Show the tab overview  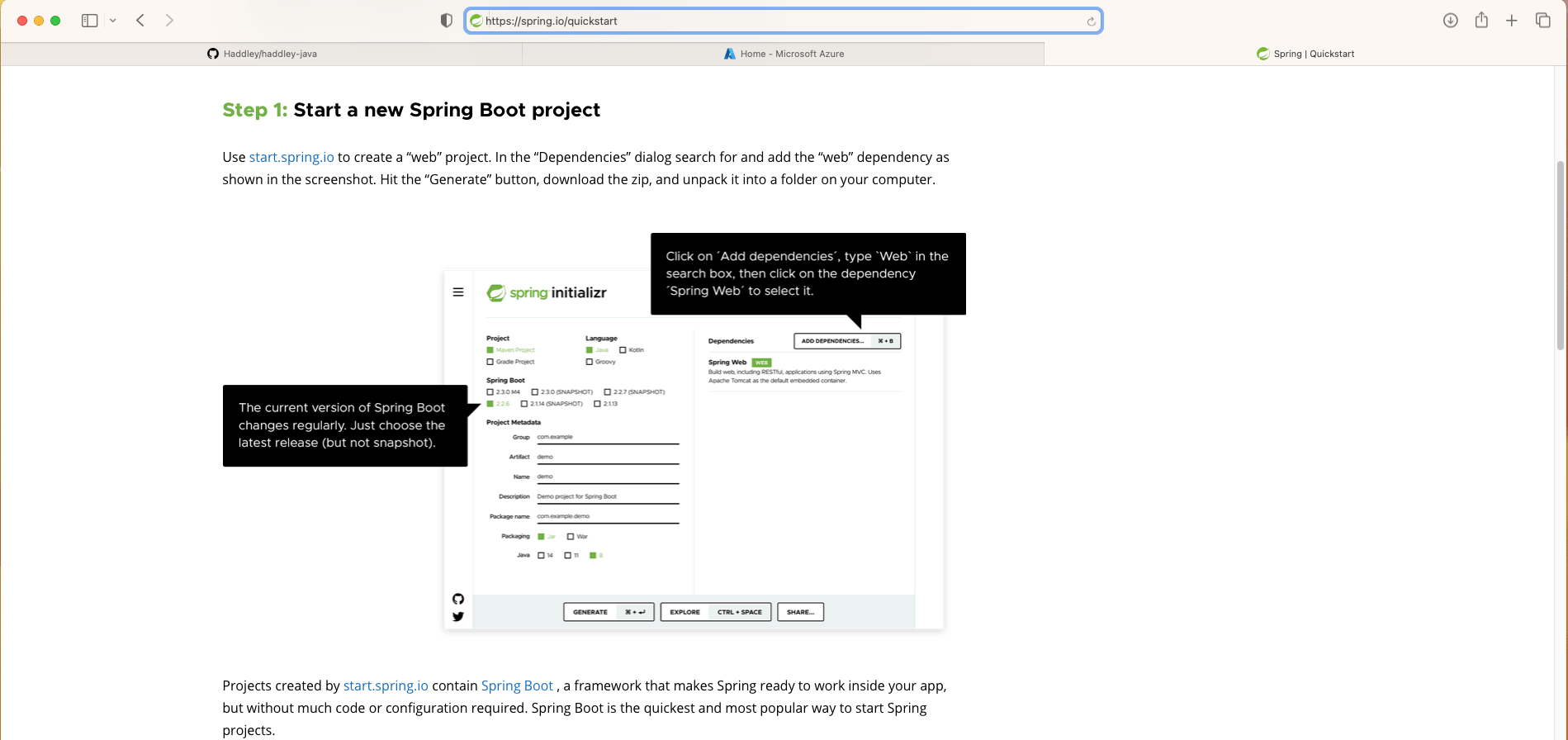pyautogui.click(x=1542, y=21)
